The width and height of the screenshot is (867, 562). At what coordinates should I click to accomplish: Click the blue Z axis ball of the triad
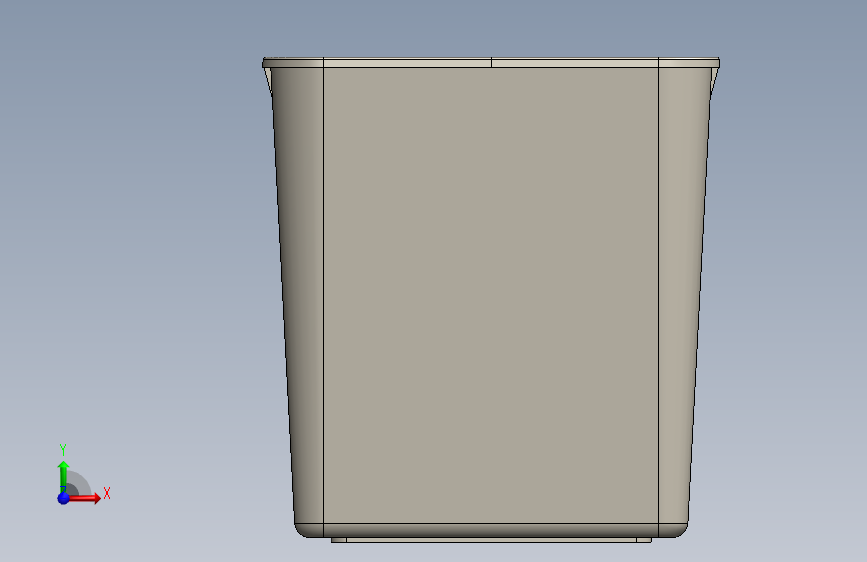pyautogui.click(x=64, y=498)
